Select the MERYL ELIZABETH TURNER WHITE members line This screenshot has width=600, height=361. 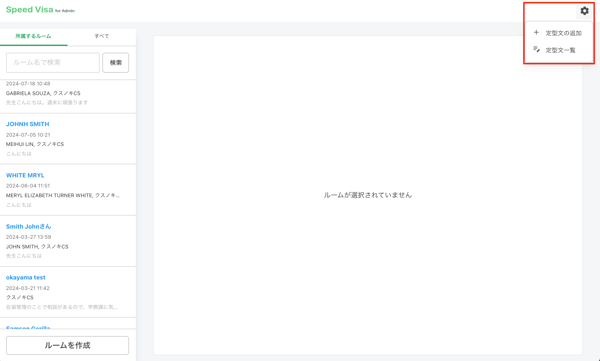[63, 195]
